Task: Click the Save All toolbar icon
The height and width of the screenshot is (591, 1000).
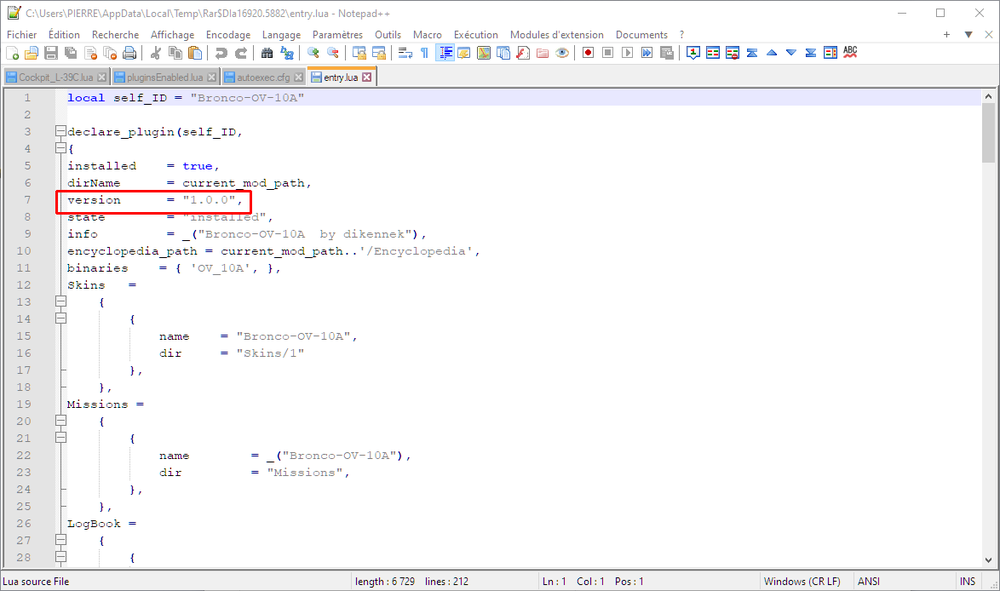Action: pos(71,53)
